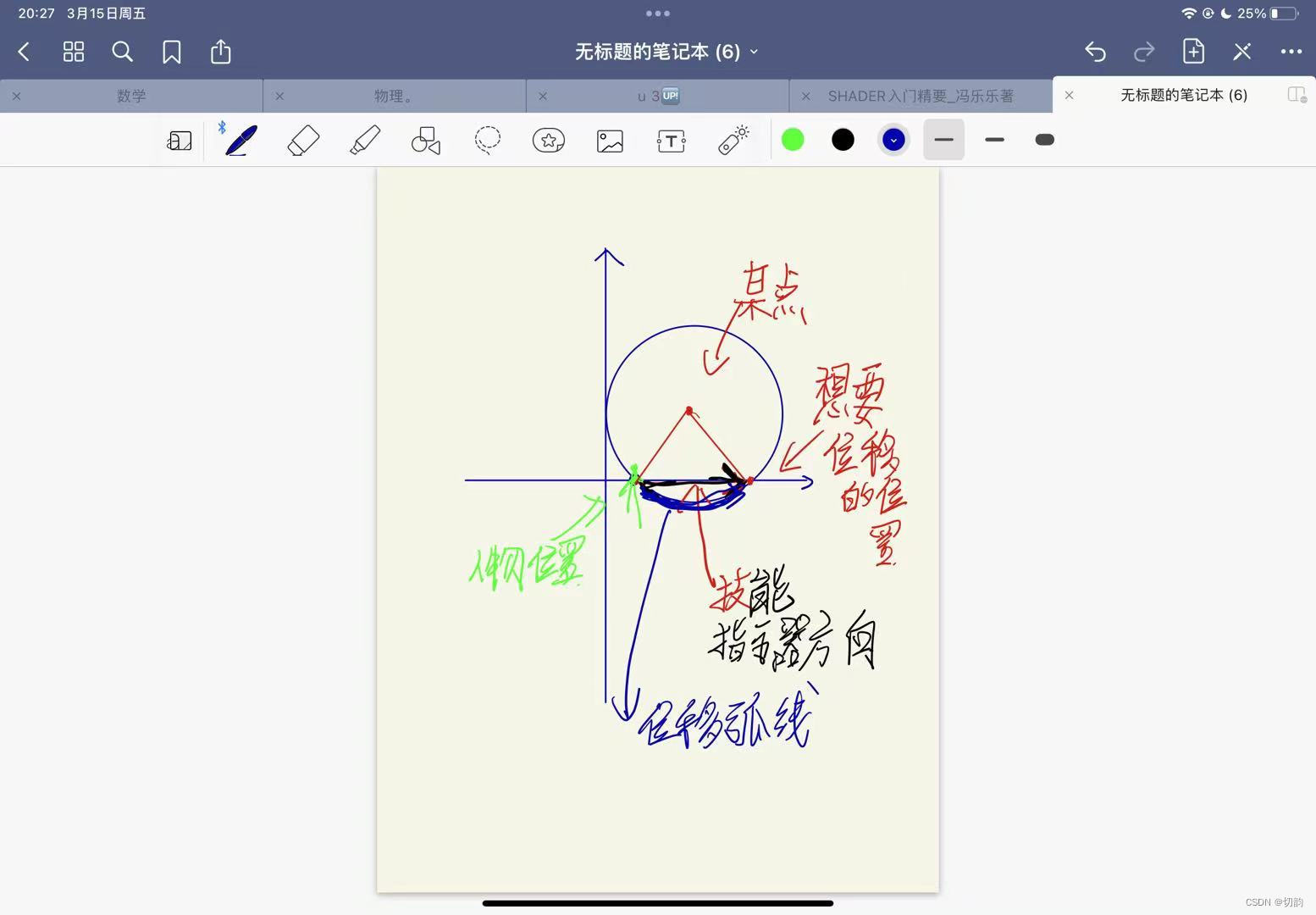Select the 无标题的笔记本 (6) tab
This screenshot has width=1316, height=915.
pyautogui.click(x=1184, y=95)
